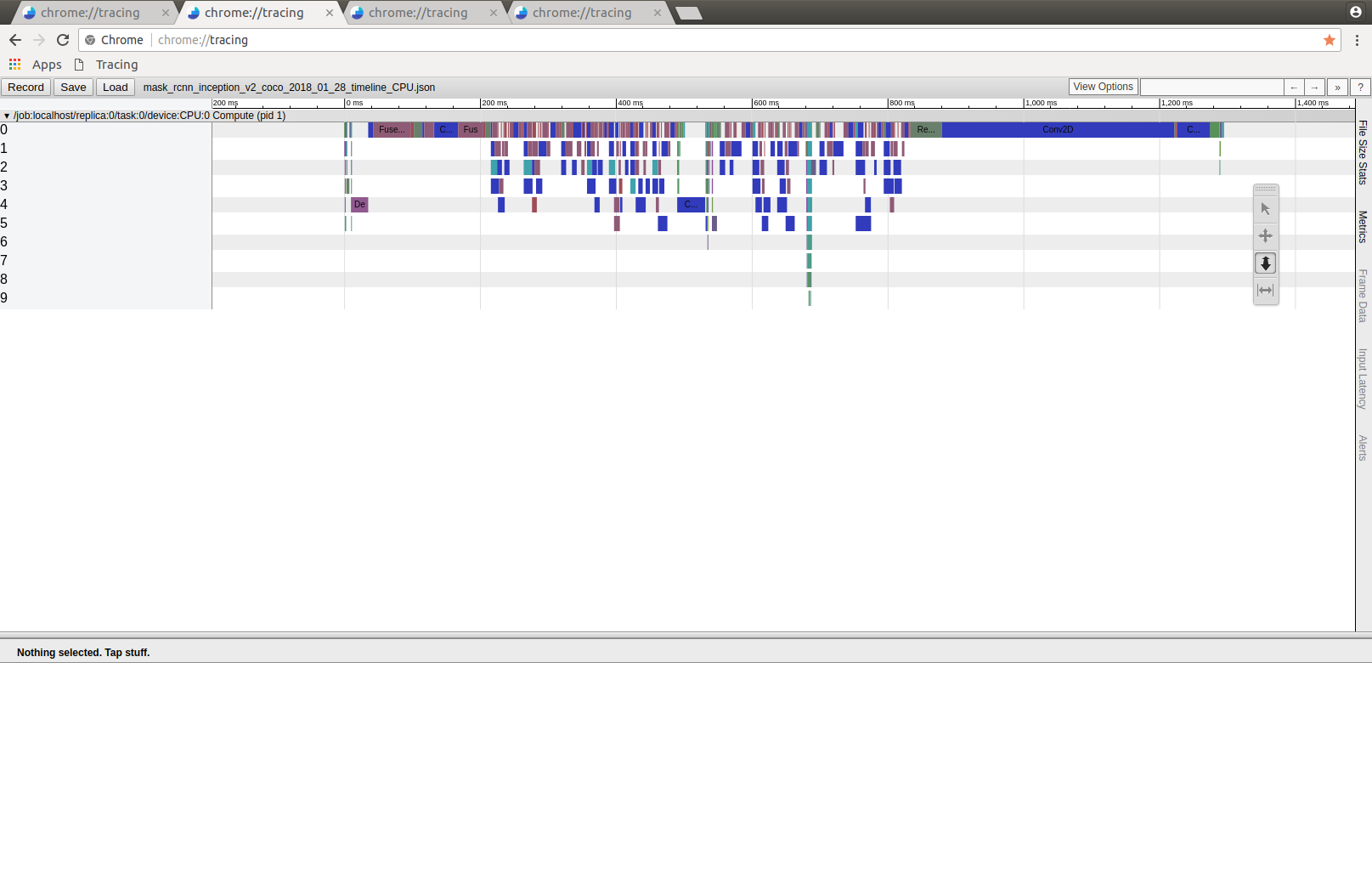1372x872 pixels.
Task: Select the C... slice in row 4
Action: click(691, 205)
